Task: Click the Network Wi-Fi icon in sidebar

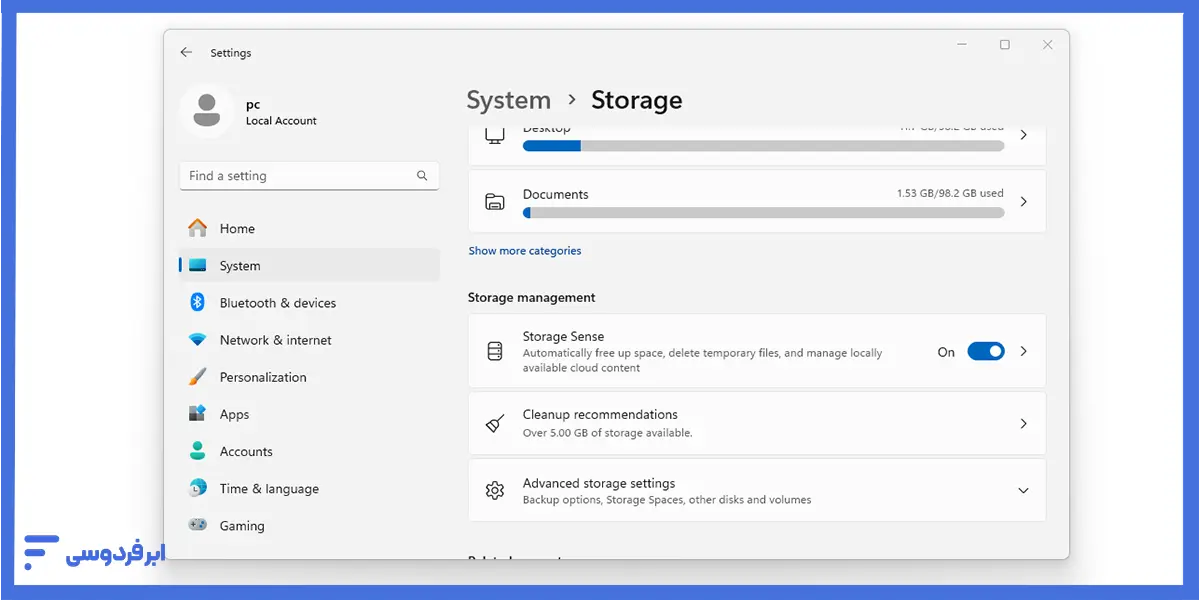Action: coord(198,340)
